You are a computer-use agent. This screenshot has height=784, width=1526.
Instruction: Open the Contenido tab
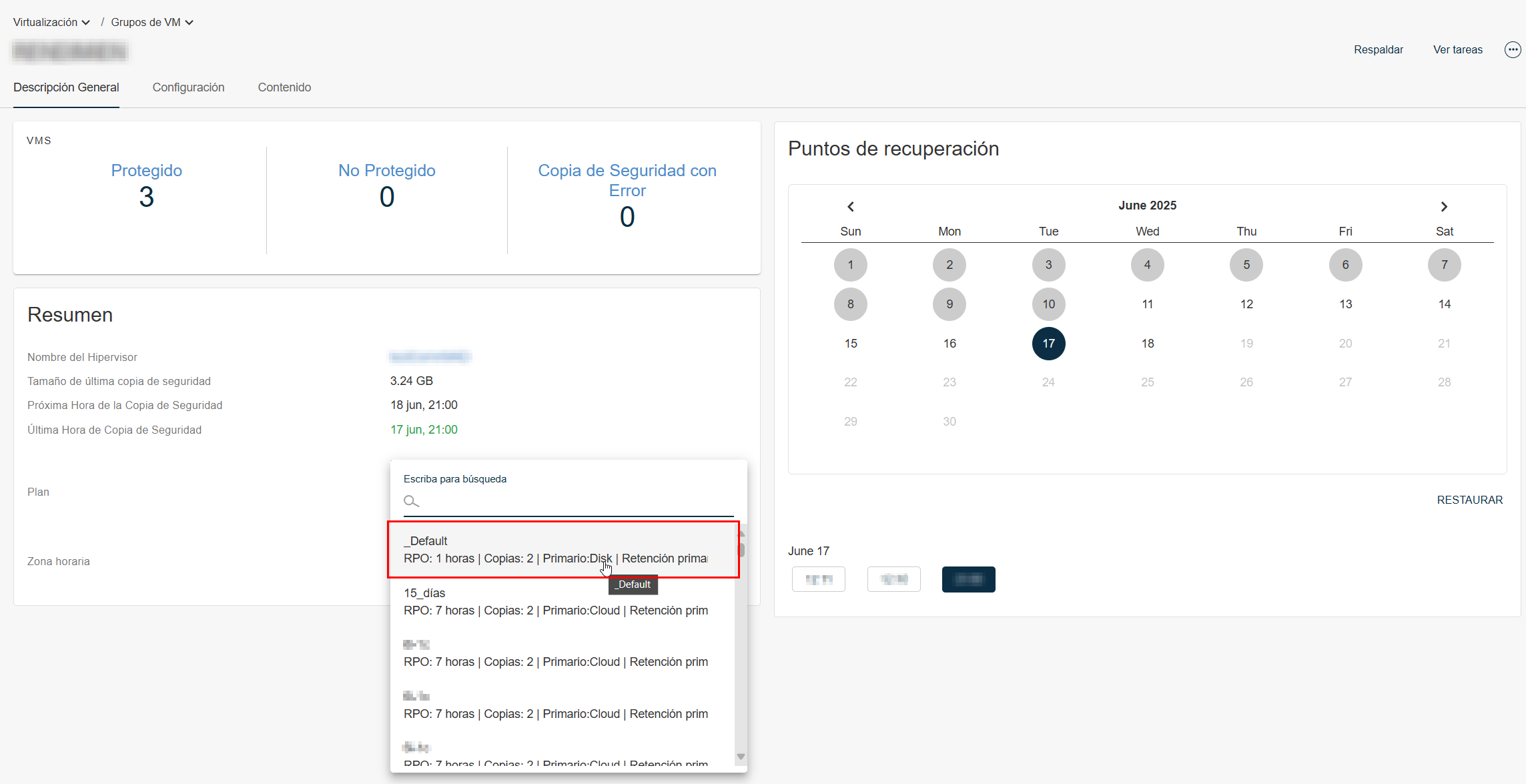284,87
